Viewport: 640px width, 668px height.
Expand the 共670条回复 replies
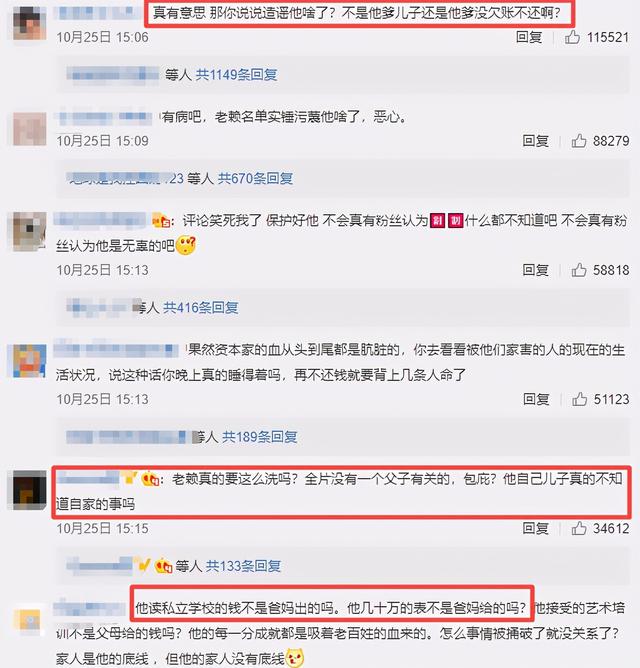[255, 178]
